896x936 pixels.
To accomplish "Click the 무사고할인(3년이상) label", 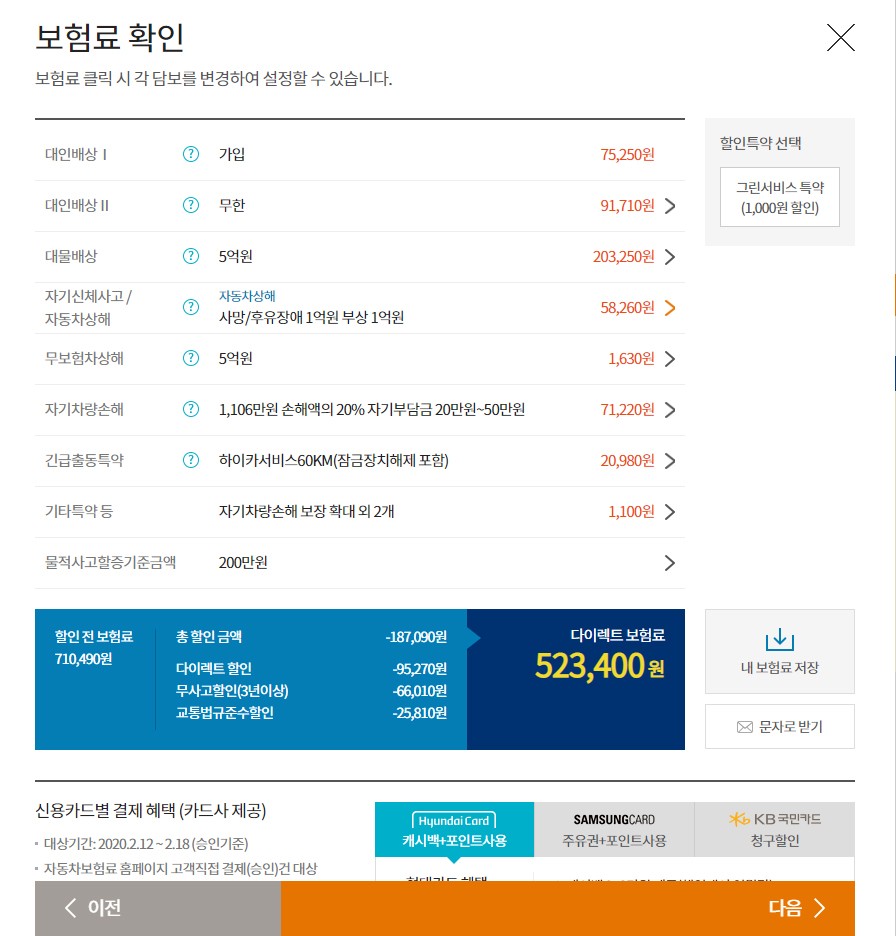I will point(232,691).
